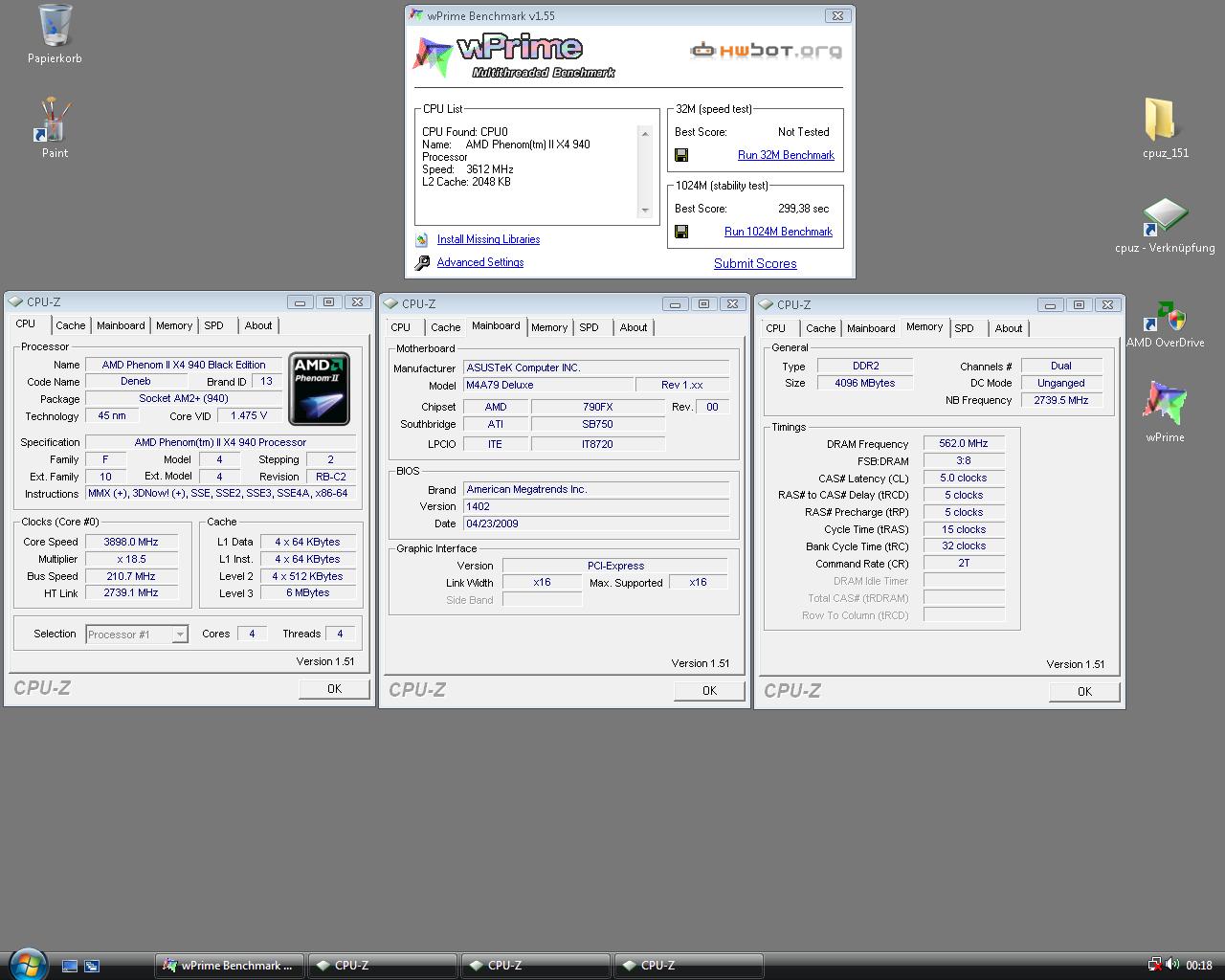This screenshot has height=980, width=1225.
Task: Click Core Speed value 3898.0 MHz
Action: coord(131,542)
